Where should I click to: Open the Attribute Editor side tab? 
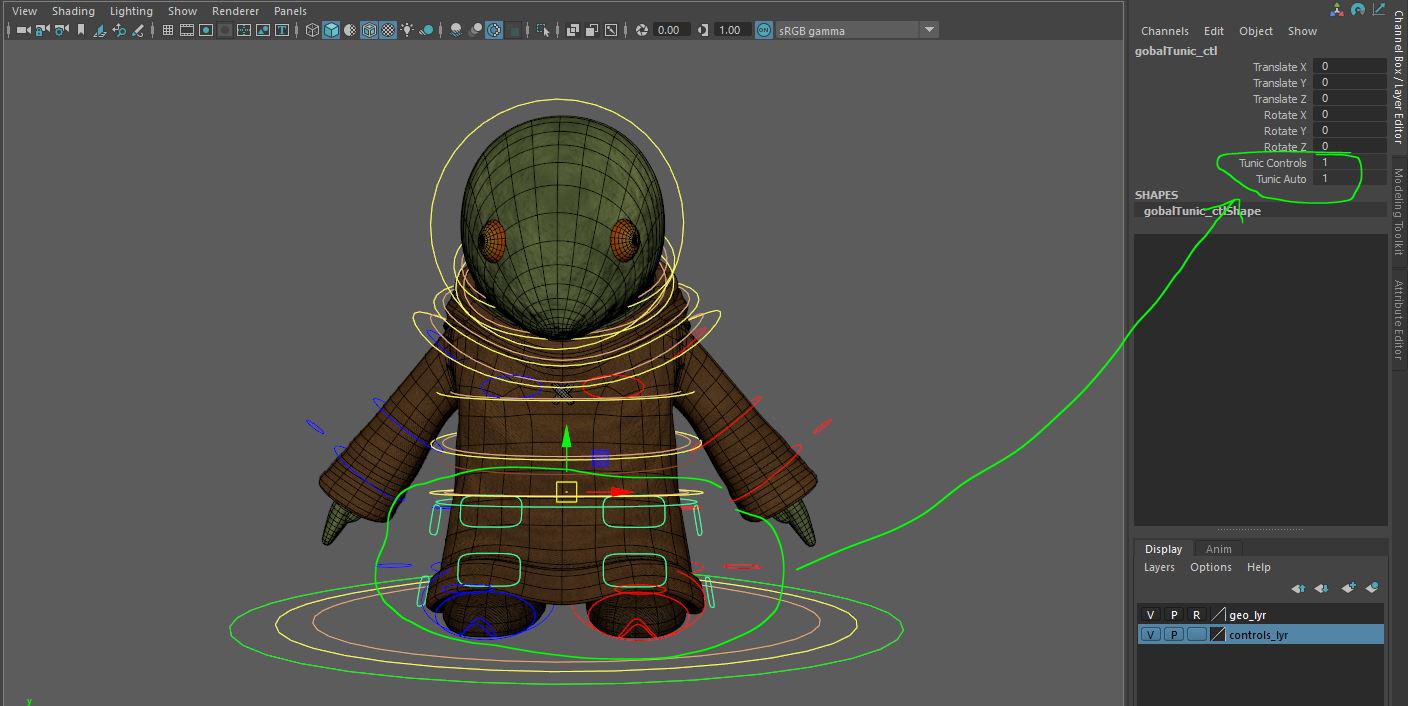tap(1399, 319)
